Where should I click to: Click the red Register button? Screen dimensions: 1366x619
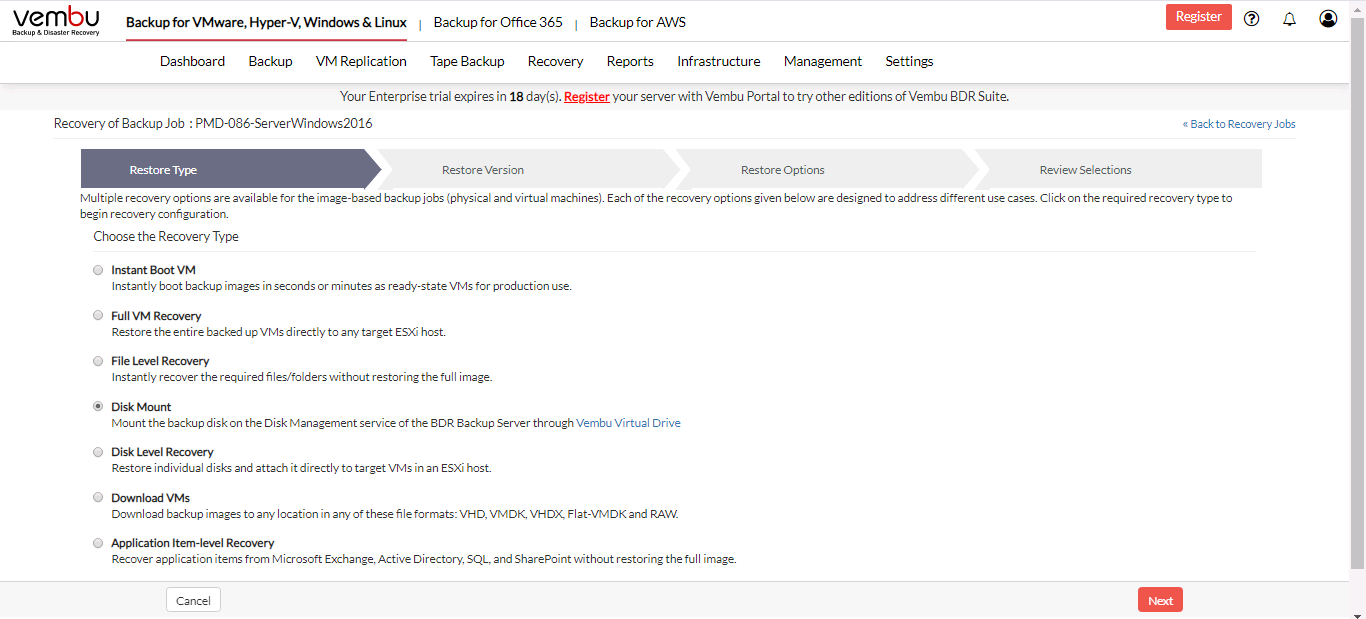1198,17
